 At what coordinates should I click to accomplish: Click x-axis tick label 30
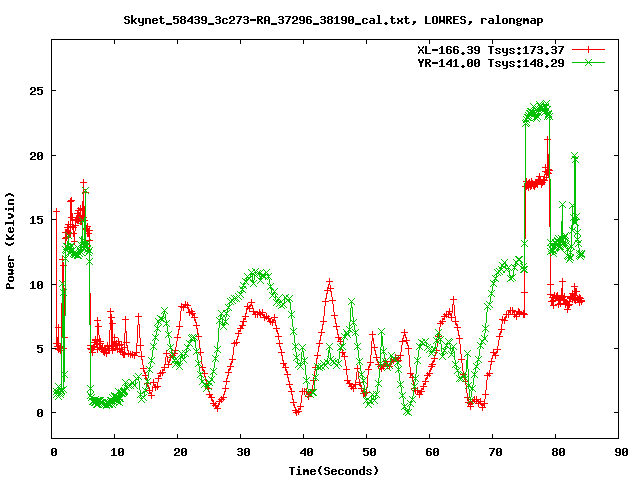coord(243,452)
